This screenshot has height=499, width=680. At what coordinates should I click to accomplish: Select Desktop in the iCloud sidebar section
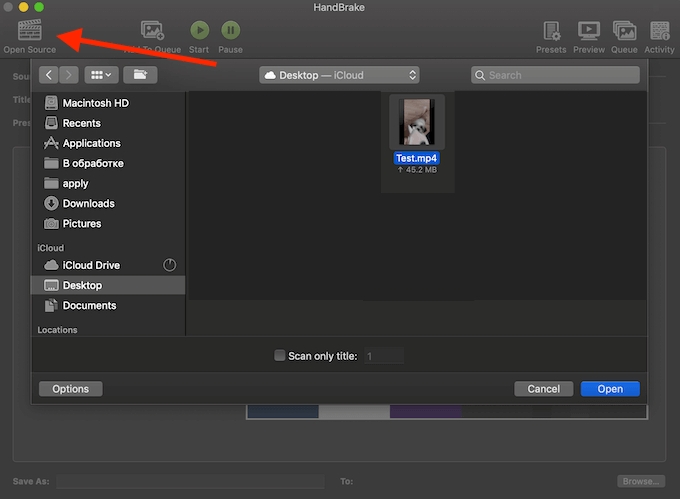tap(108, 285)
